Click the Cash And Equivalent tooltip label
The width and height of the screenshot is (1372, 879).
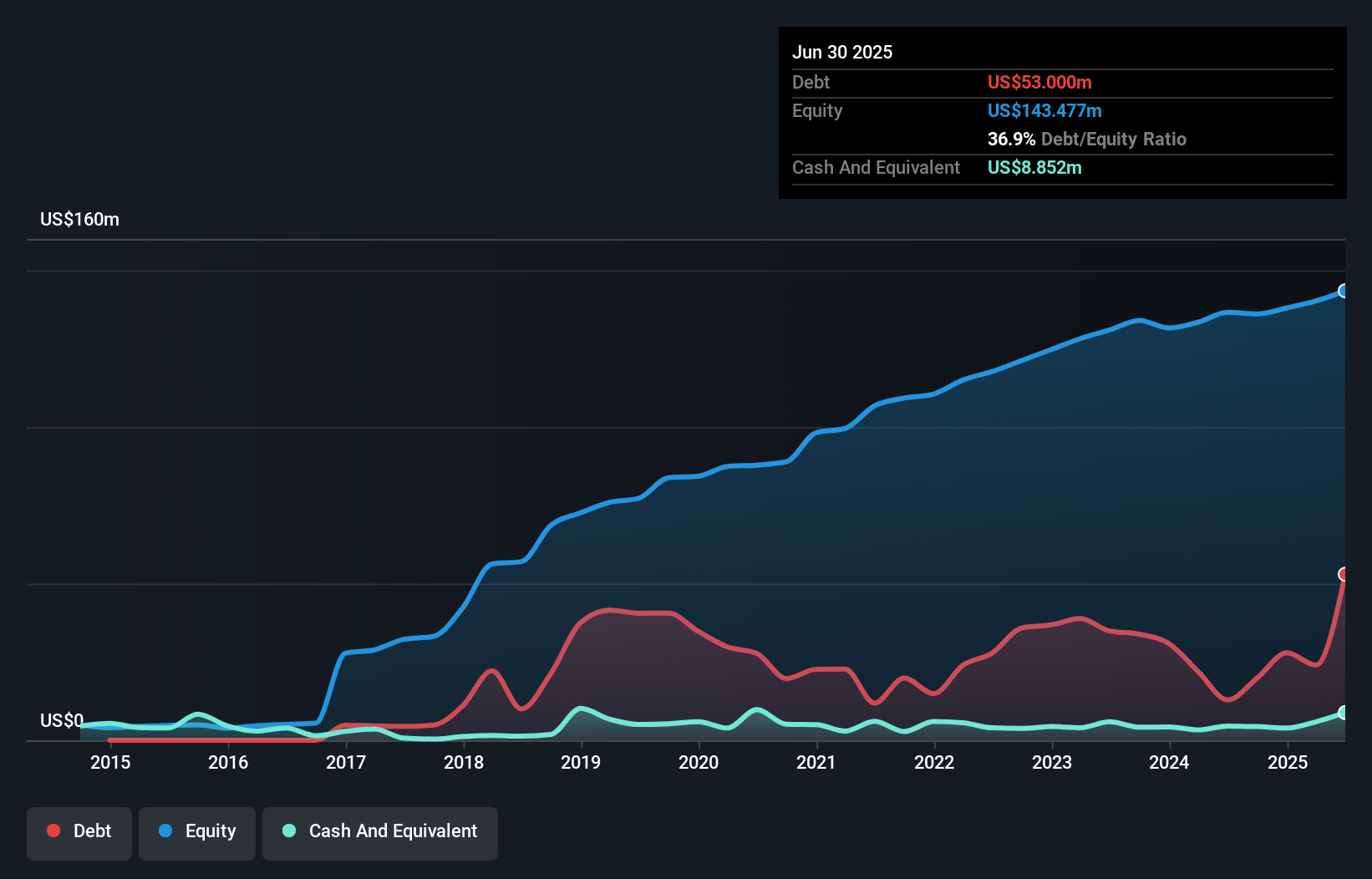click(x=876, y=167)
